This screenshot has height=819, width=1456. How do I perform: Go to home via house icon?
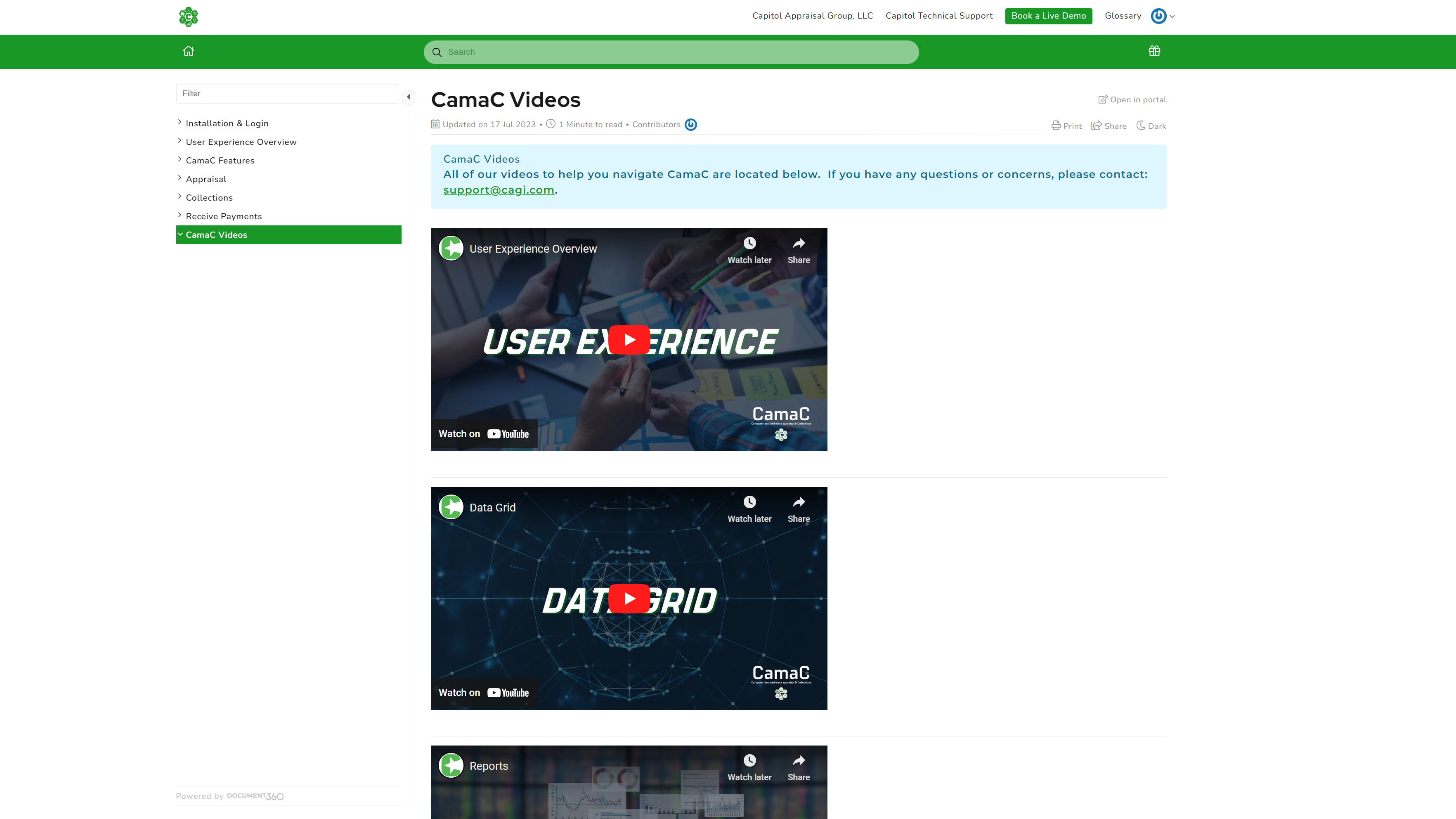click(x=188, y=51)
